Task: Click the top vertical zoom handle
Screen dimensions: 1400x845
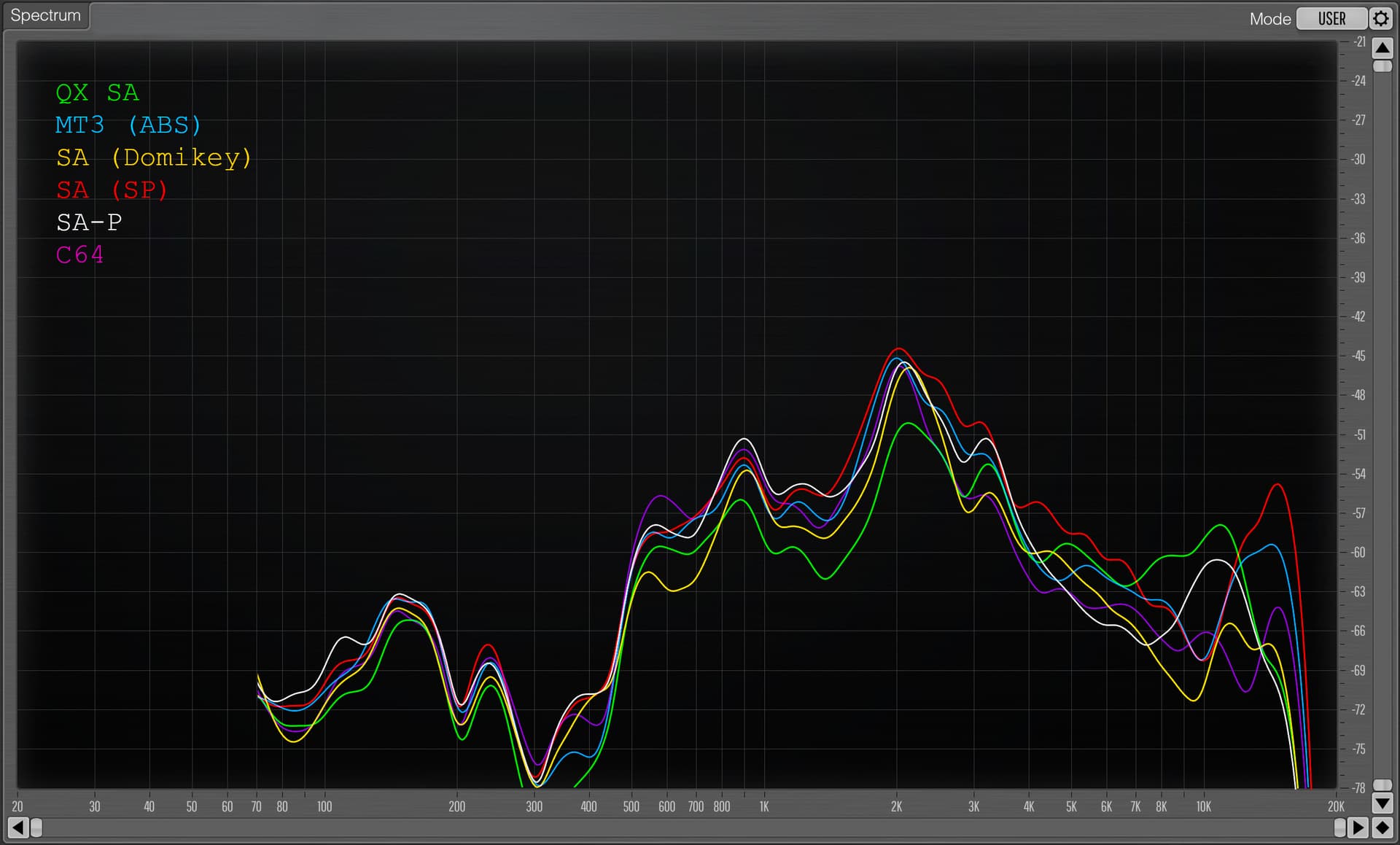Action: pyautogui.click(x=1382, y=66)
